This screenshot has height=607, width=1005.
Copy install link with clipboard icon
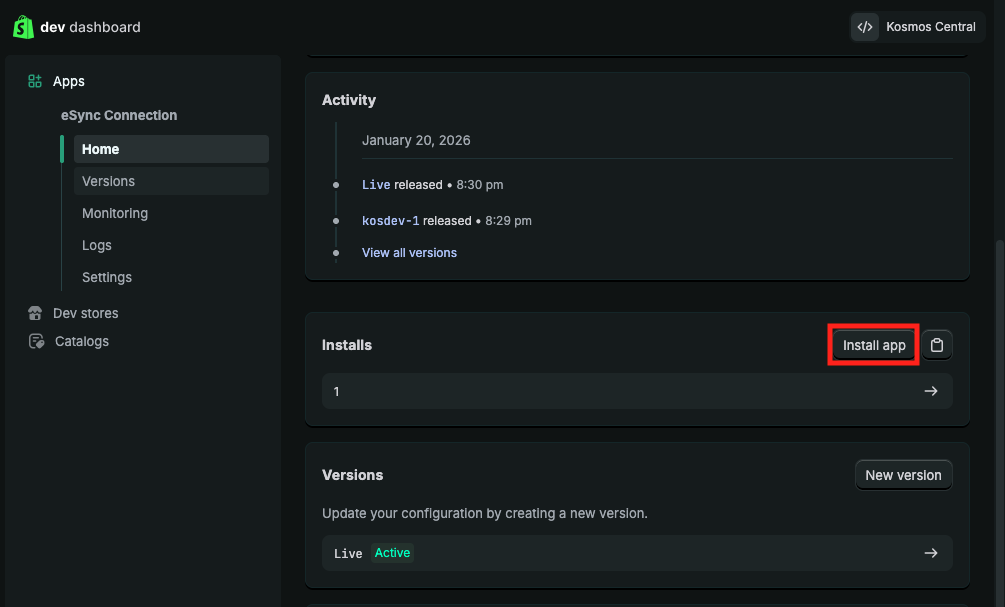[937, 345]
